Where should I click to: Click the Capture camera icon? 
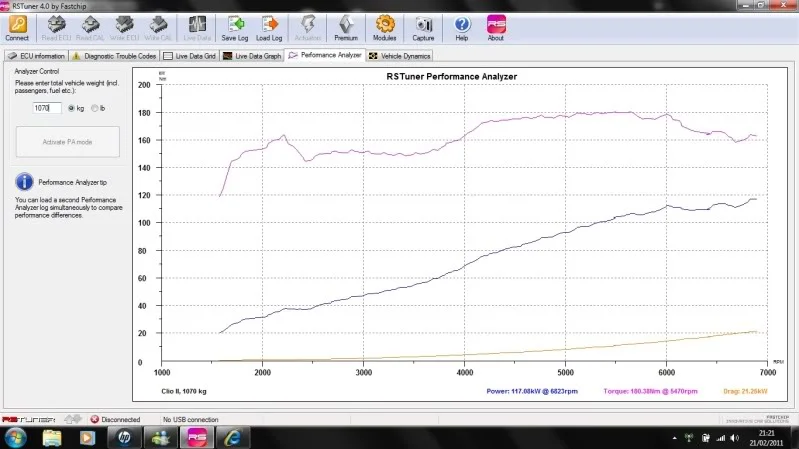(423, 24)
